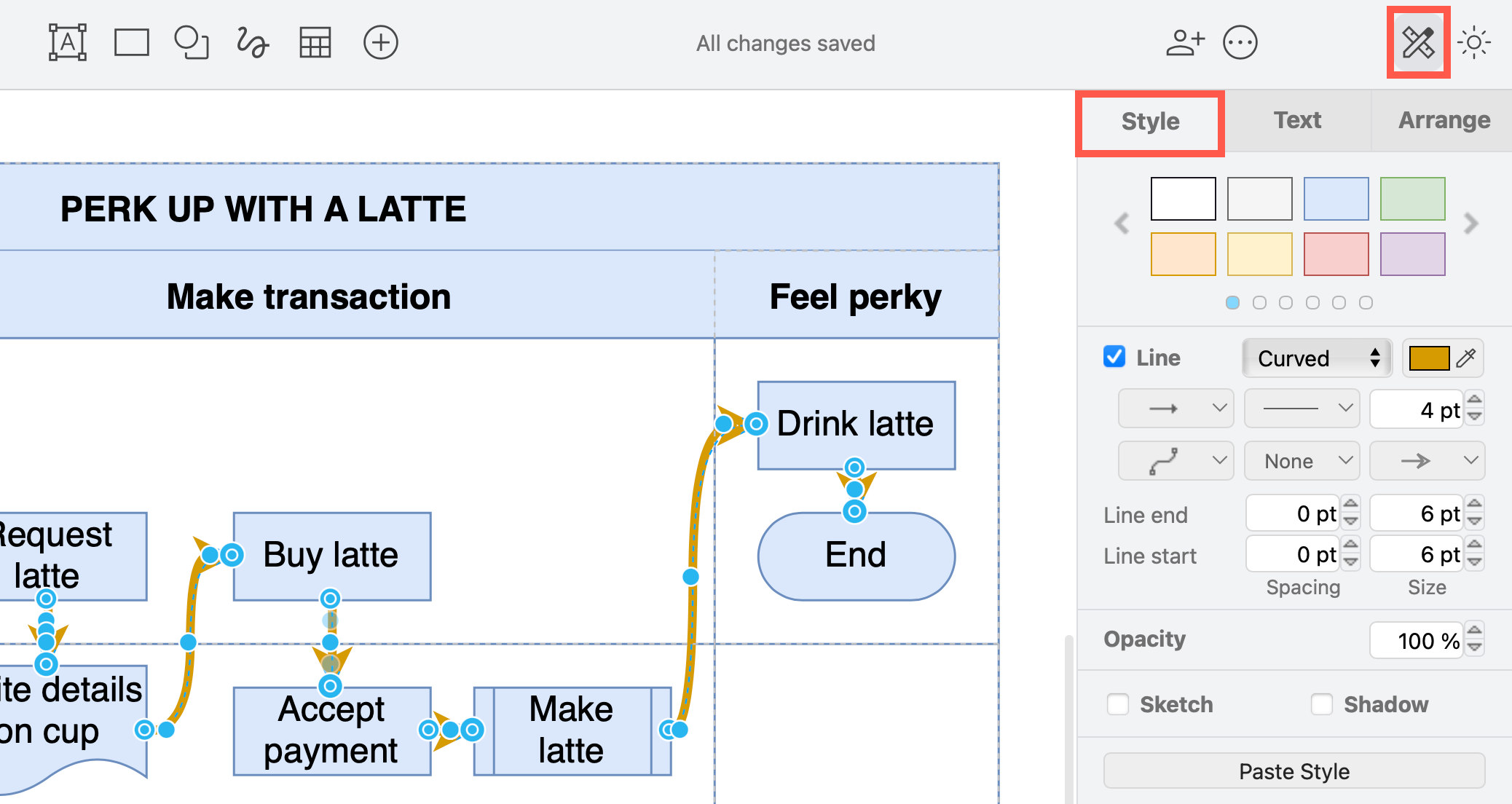Image resolution: width=1512 pixels, height=804 pixels.
Task: Select the text tool icon
Action: (x=66, y=42)
